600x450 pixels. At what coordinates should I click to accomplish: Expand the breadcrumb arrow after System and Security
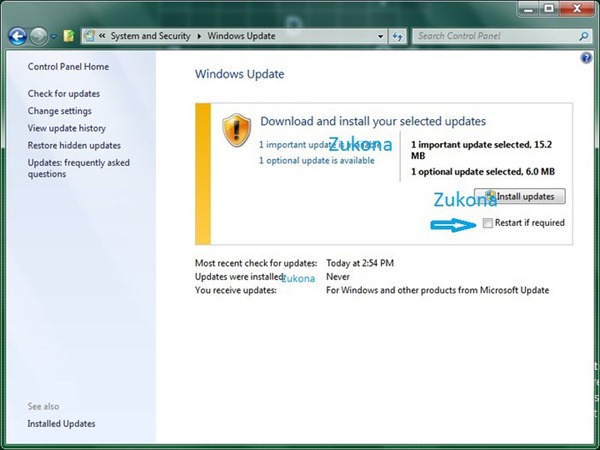198,36
